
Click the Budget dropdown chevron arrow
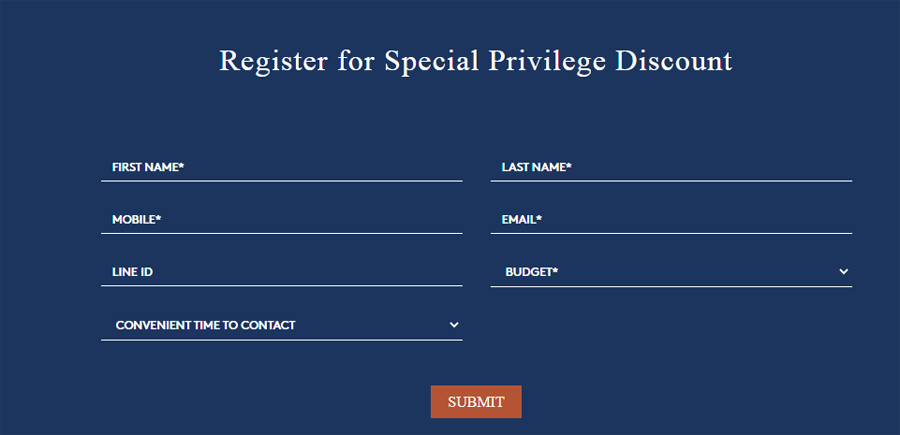click(843, 271)
